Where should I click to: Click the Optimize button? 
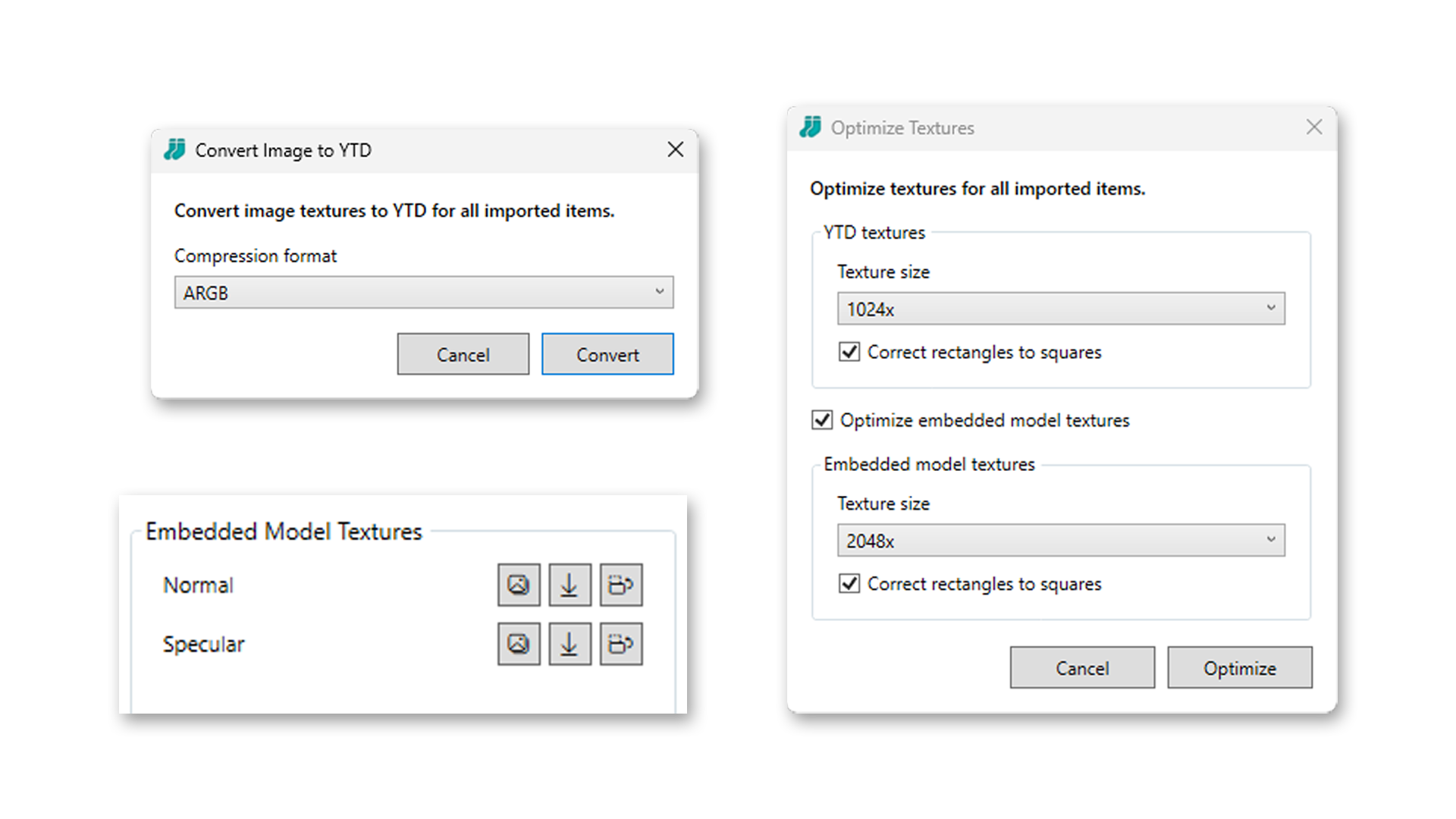coord(1239,667)
